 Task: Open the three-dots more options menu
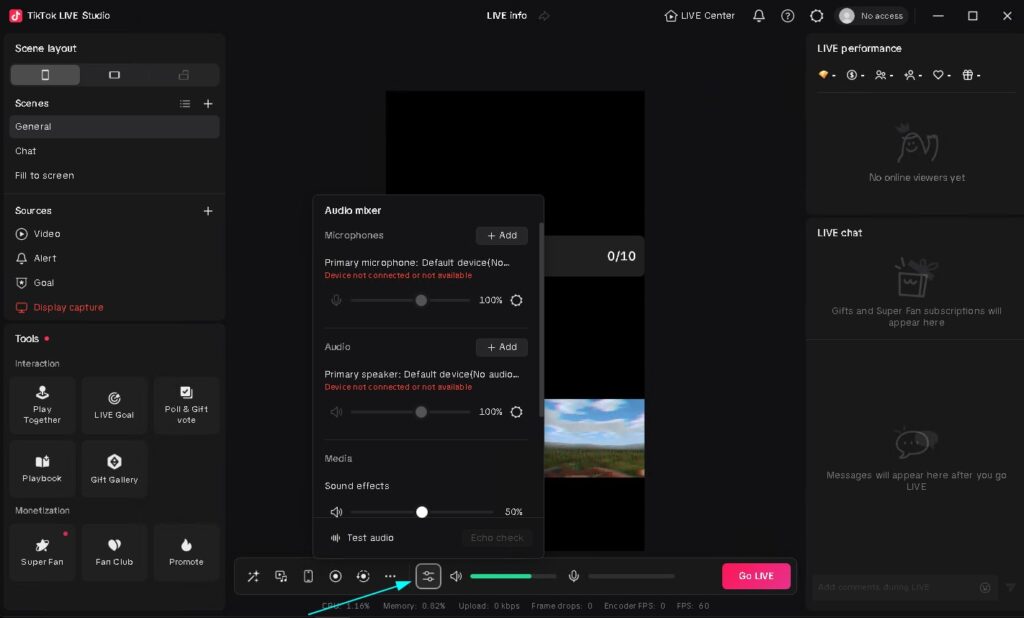tap(390, 576)
